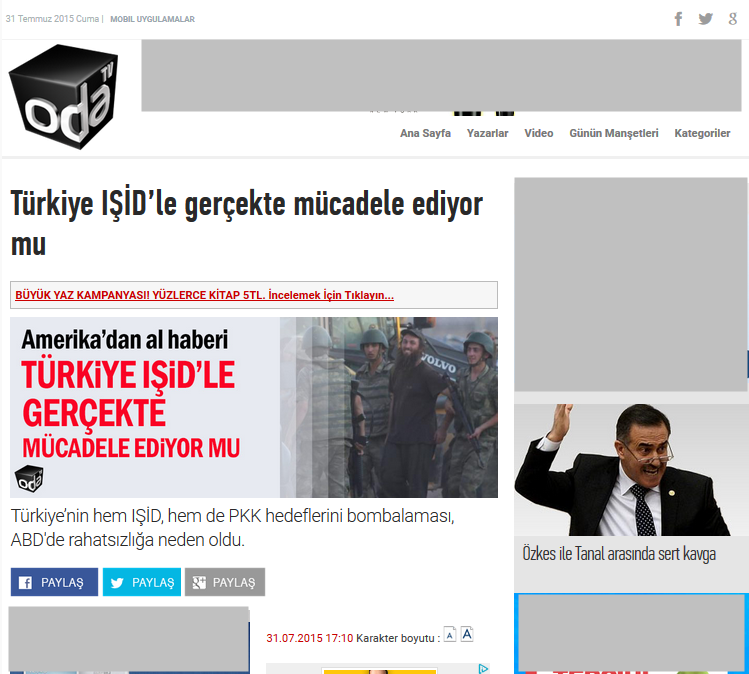Open Günün Manşetleri menu item
749x674 pixels.
pyautogui.click(x=613, y=133)
